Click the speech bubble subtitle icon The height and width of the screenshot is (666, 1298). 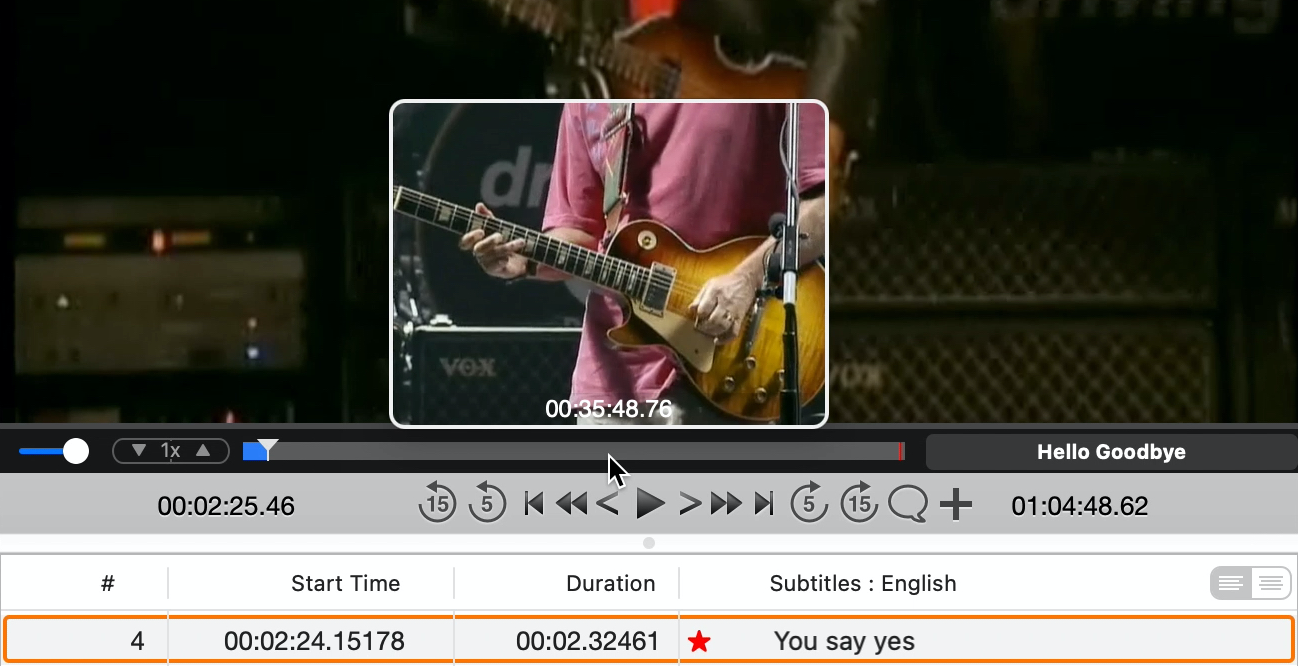[x=908, y=504]
